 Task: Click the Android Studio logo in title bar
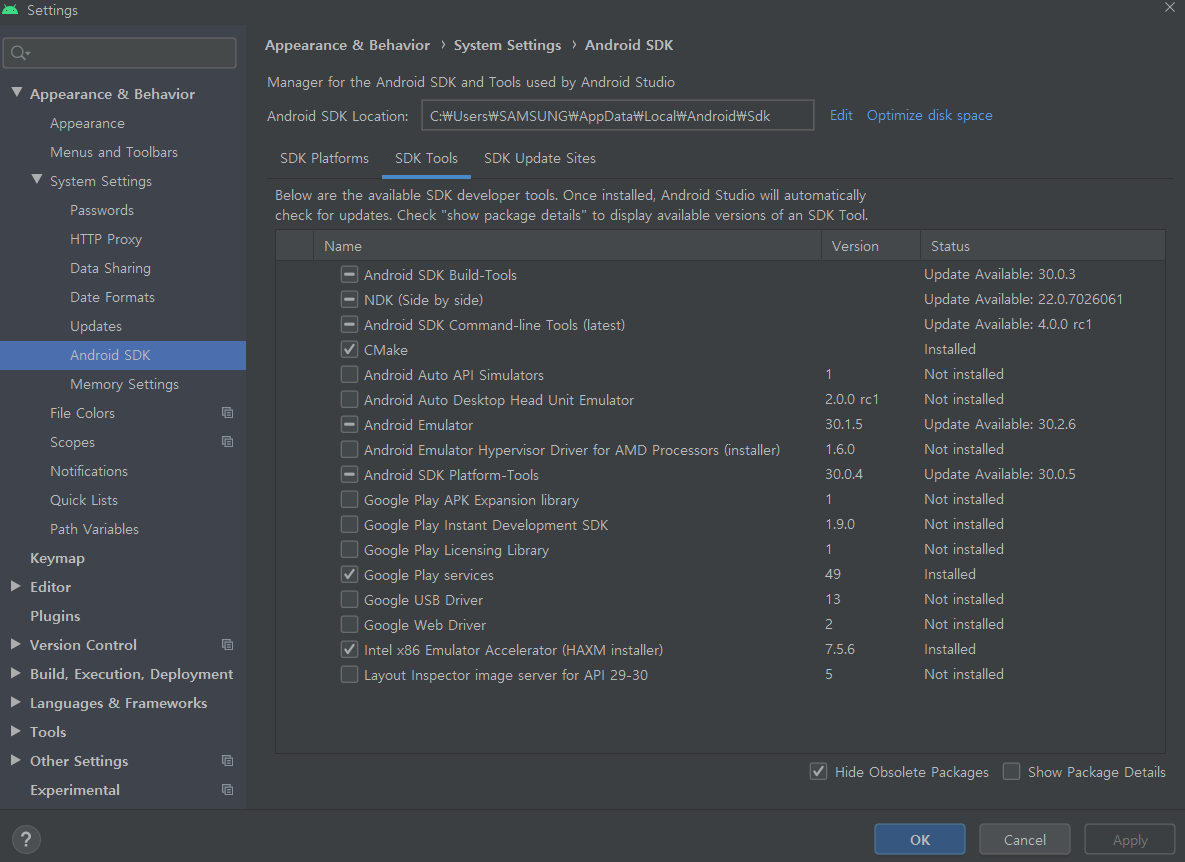(x=11, y=10)
